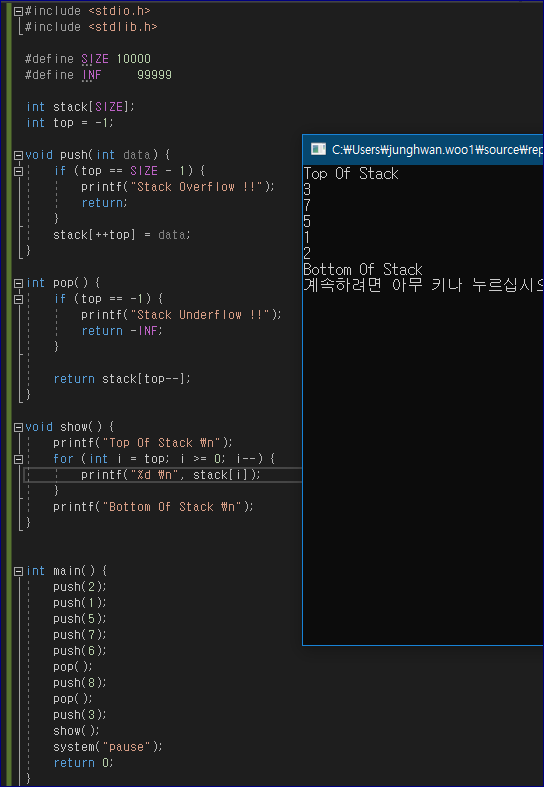Click '#define INF 99999' line
The width and height of the screenshot is (544, 787).
tap(98, 75)
